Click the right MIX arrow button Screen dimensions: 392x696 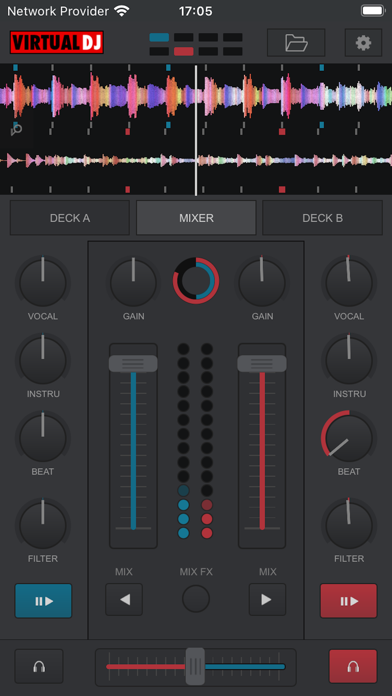pyautogui.click(x=267, y=600)
